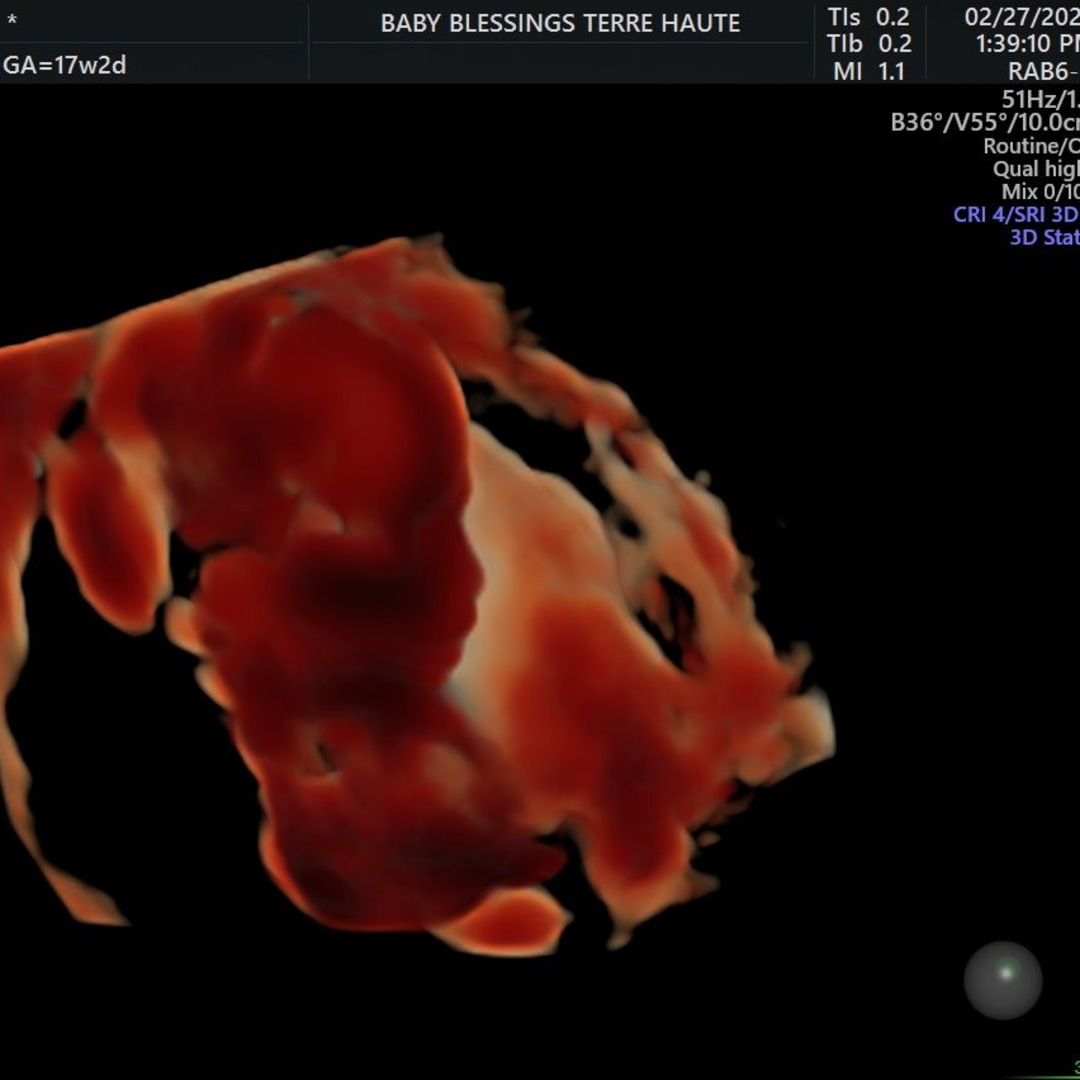Click the Routine preset label
The width and height of the screenshot is (1080, 1080).
click(x=1030, y=146)
